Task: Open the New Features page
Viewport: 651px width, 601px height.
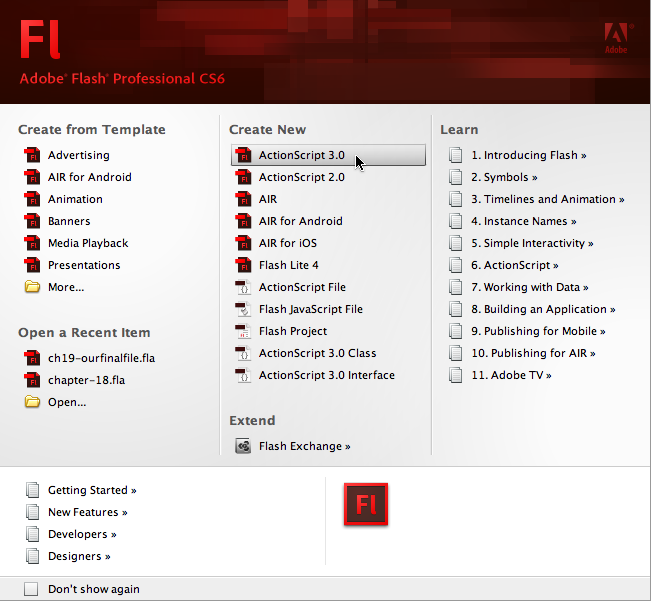Action: click(87, 512)
